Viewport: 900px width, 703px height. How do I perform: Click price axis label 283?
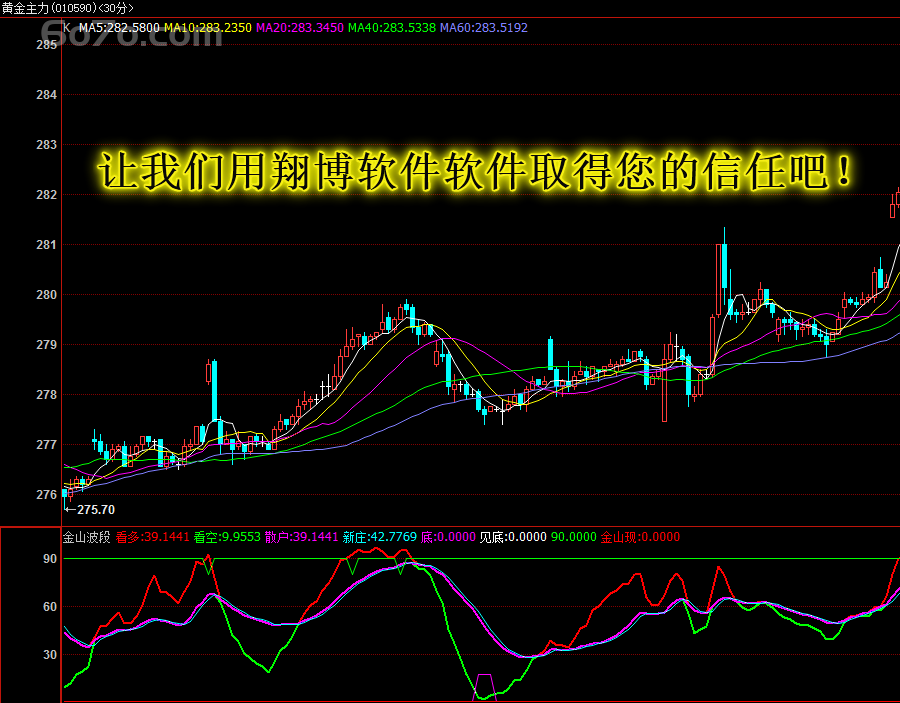46,145
